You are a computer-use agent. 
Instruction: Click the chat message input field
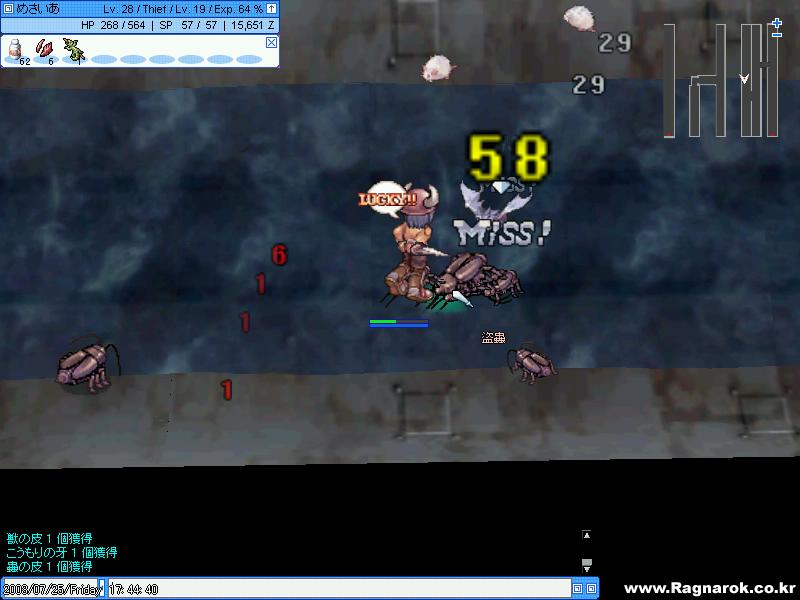[x=339, y=589]
